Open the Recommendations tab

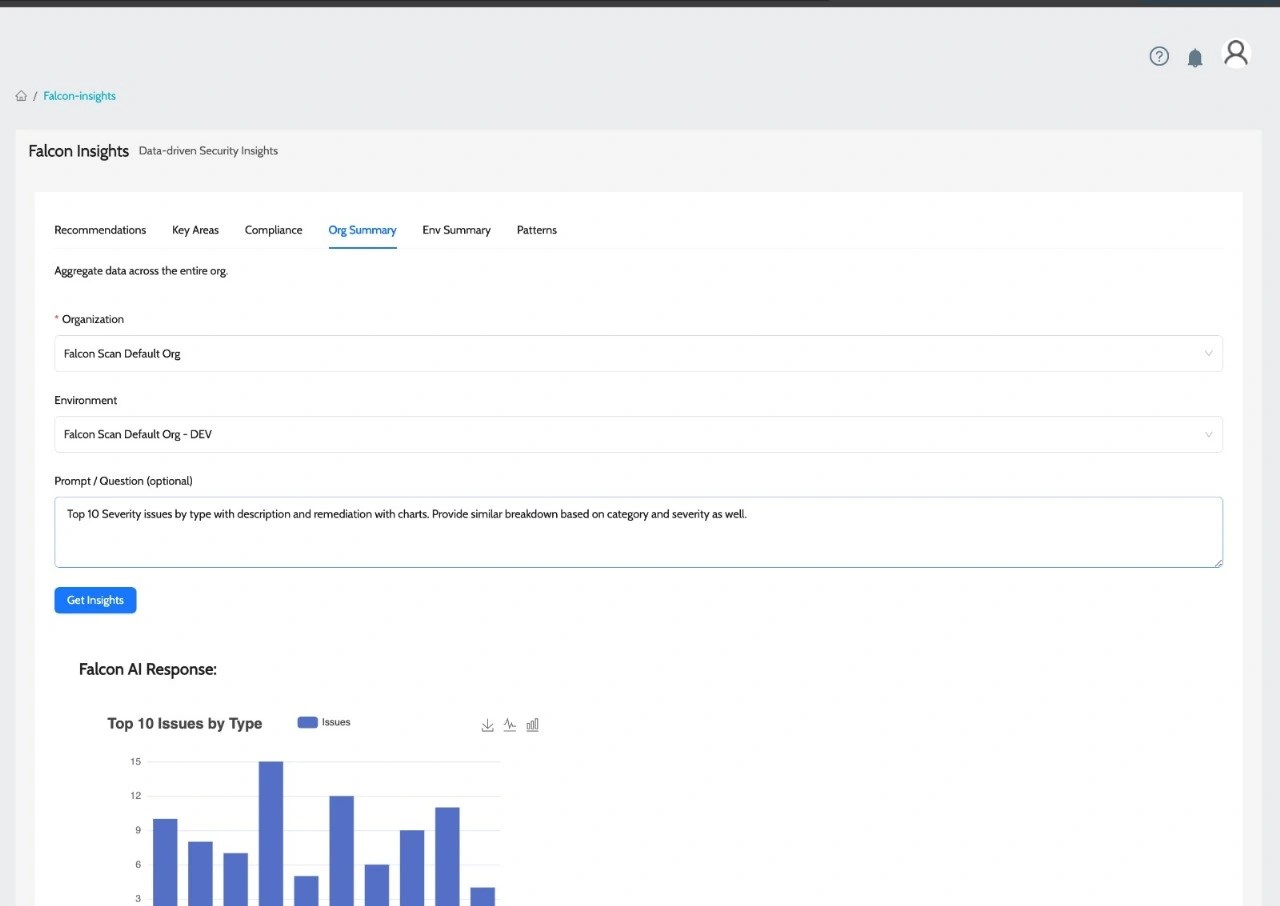coord(100,230)
